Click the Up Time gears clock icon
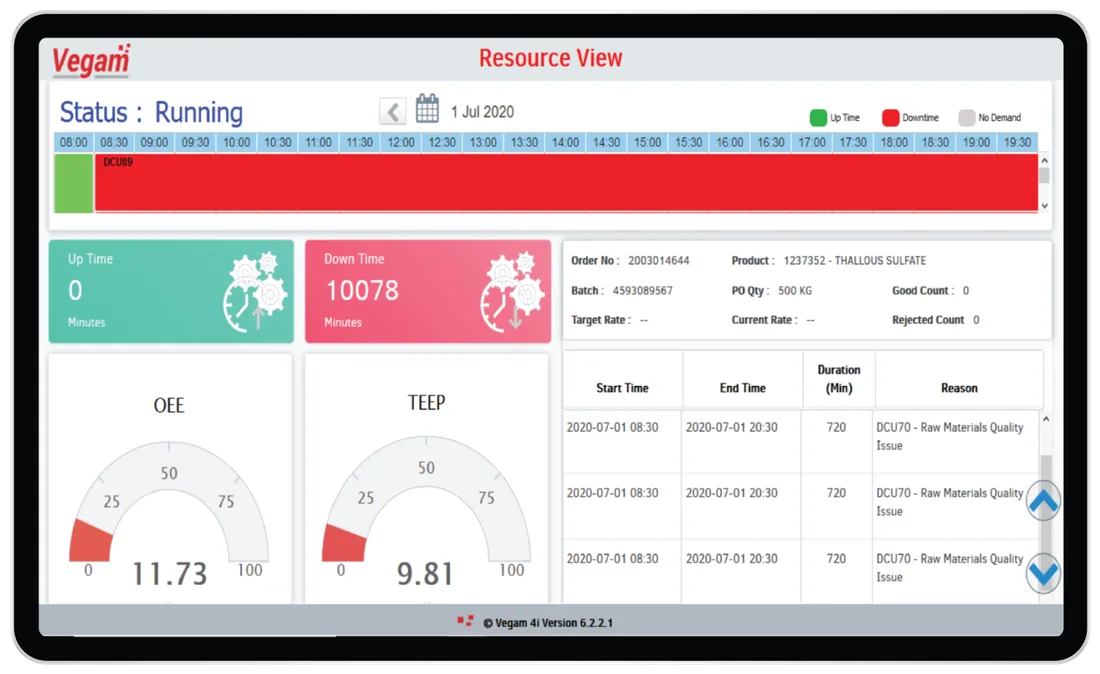Viewport: 1100px width, 674px height. pos(255,292)
